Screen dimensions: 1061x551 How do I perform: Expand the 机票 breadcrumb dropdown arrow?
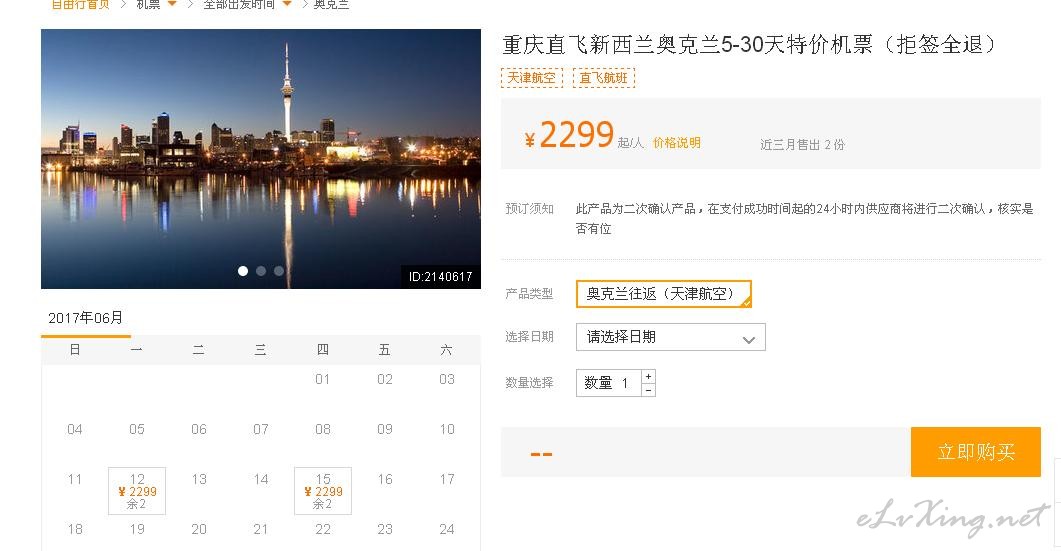(172, 4)
